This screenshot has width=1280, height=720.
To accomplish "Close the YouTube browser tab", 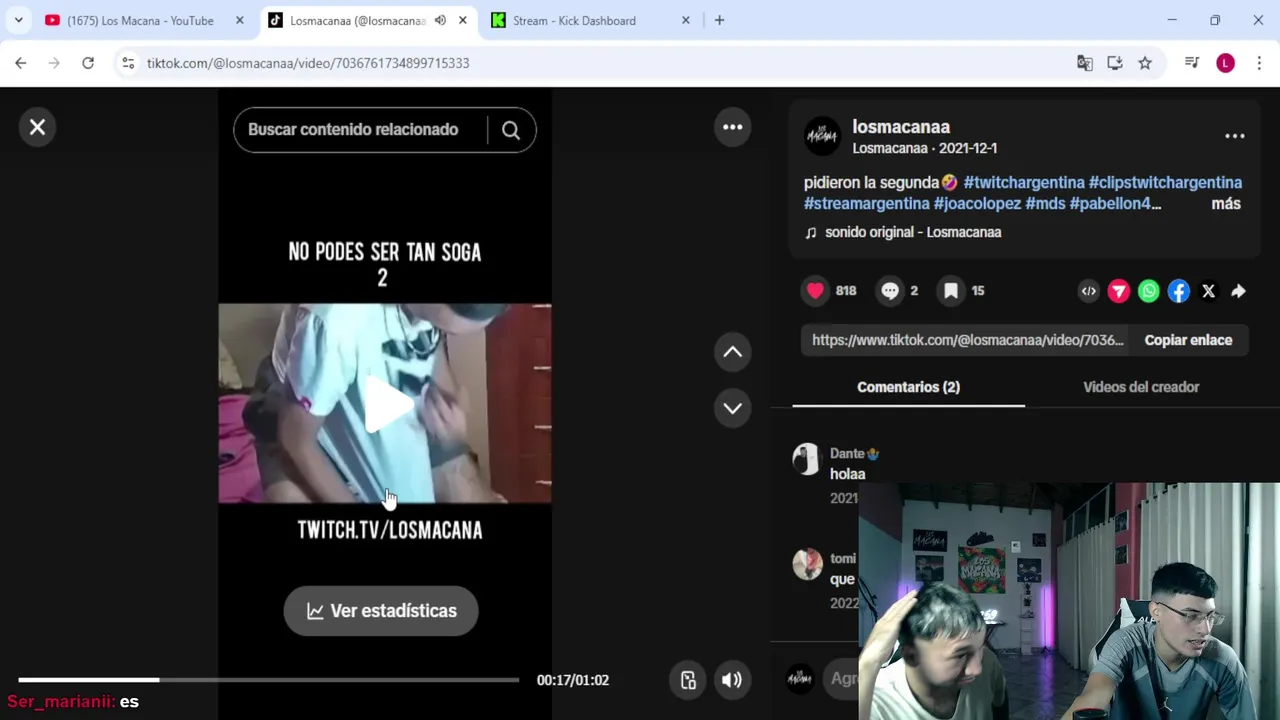I will (239, 20).
